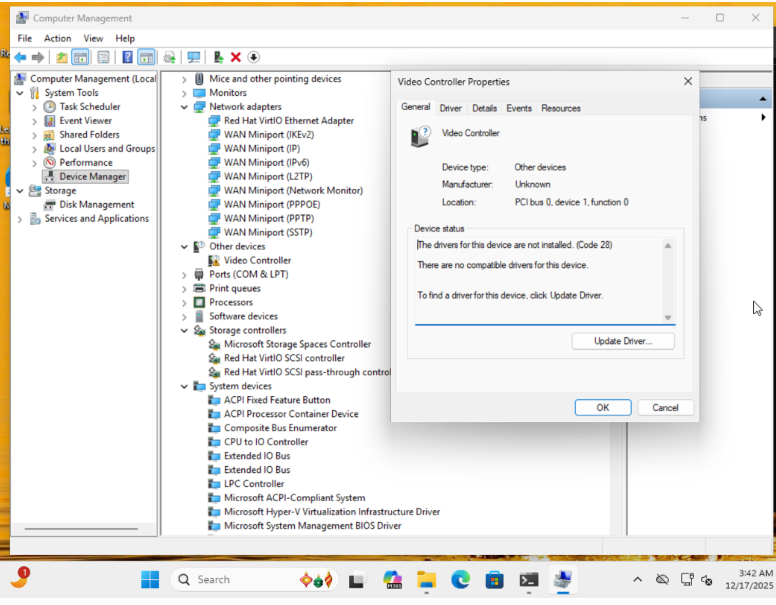Open Task View from the taskbar
This screenshot has width=776, height=605.
pos(356,580)
